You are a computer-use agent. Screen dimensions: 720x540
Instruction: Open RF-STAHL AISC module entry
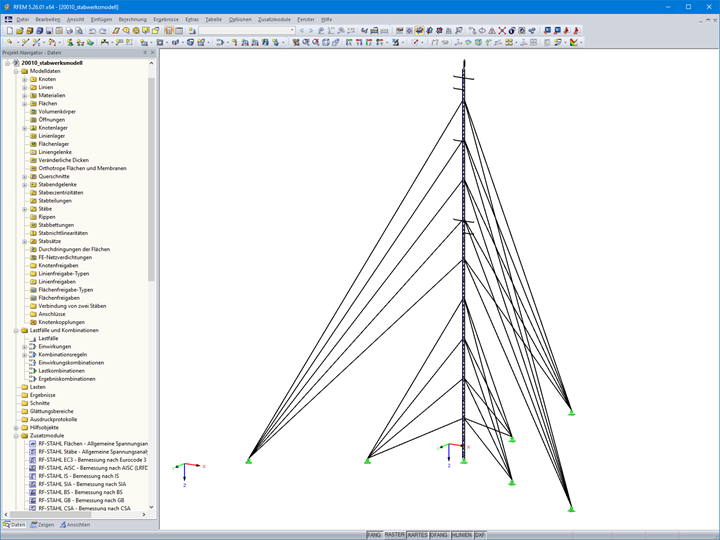click(x=93, y=468)
